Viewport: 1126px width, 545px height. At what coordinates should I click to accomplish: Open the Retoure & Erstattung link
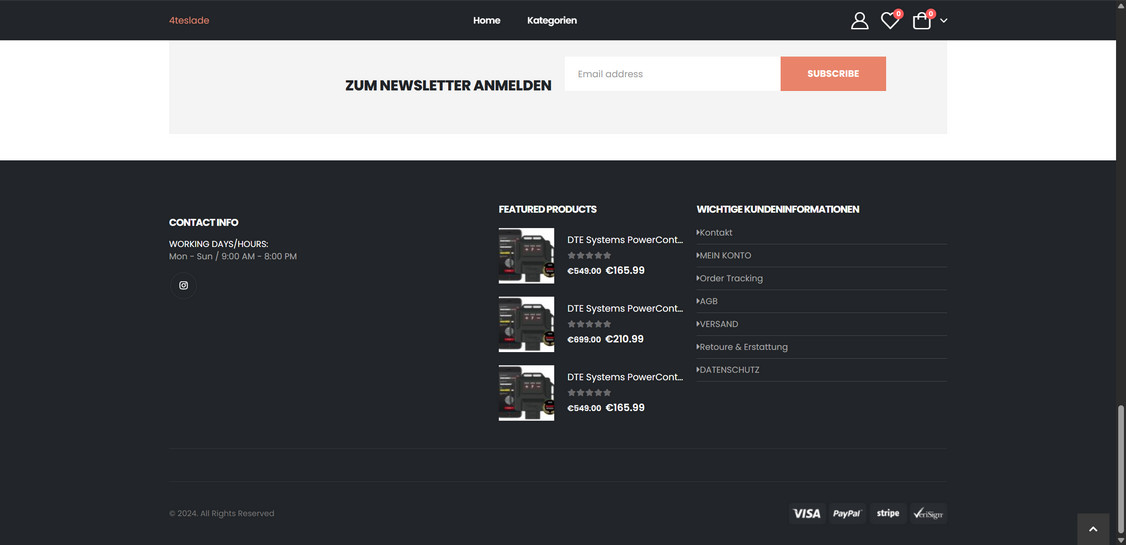pos(743,347)
